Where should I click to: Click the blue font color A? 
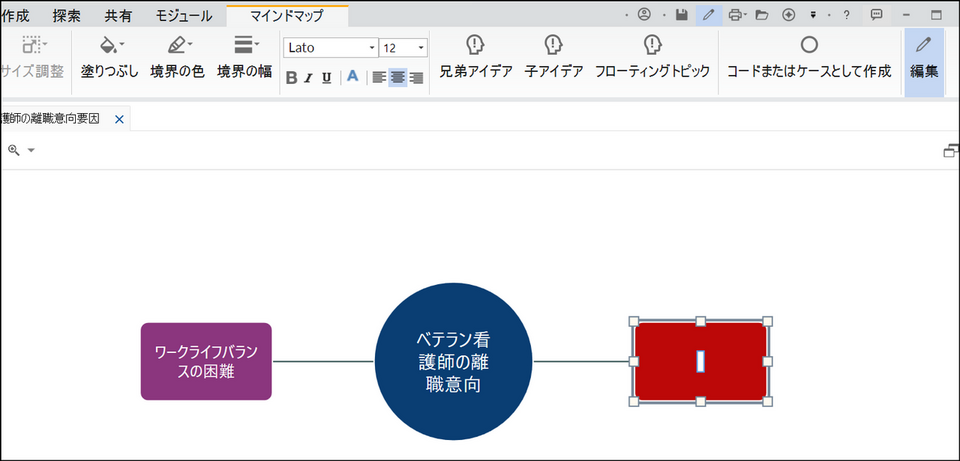coord(352,77)
